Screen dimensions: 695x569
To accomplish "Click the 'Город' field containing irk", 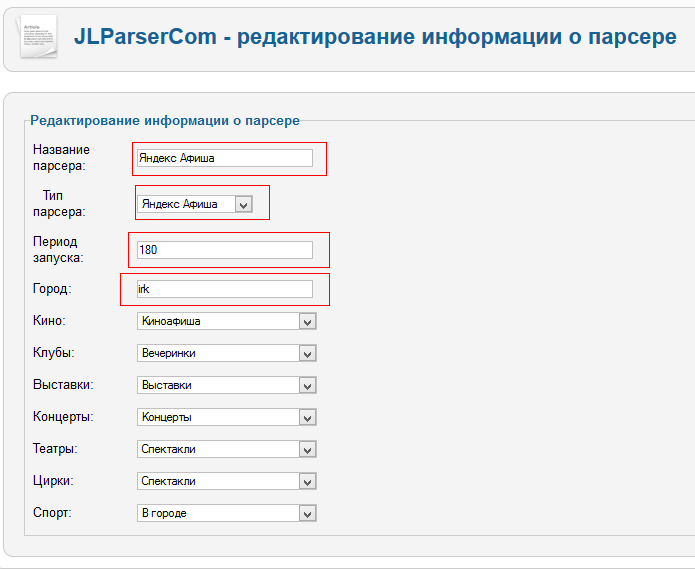I will [x=225, y=289].
